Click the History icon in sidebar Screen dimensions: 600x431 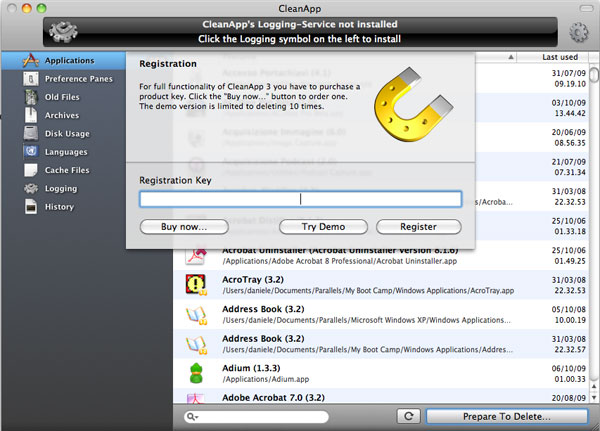31,207
